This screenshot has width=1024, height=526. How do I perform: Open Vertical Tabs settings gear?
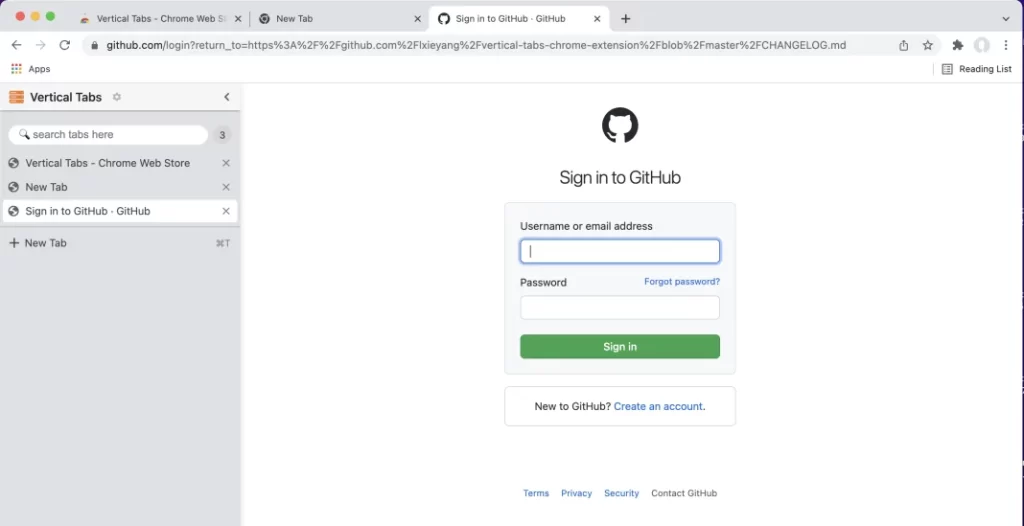(x=117, y=97)
